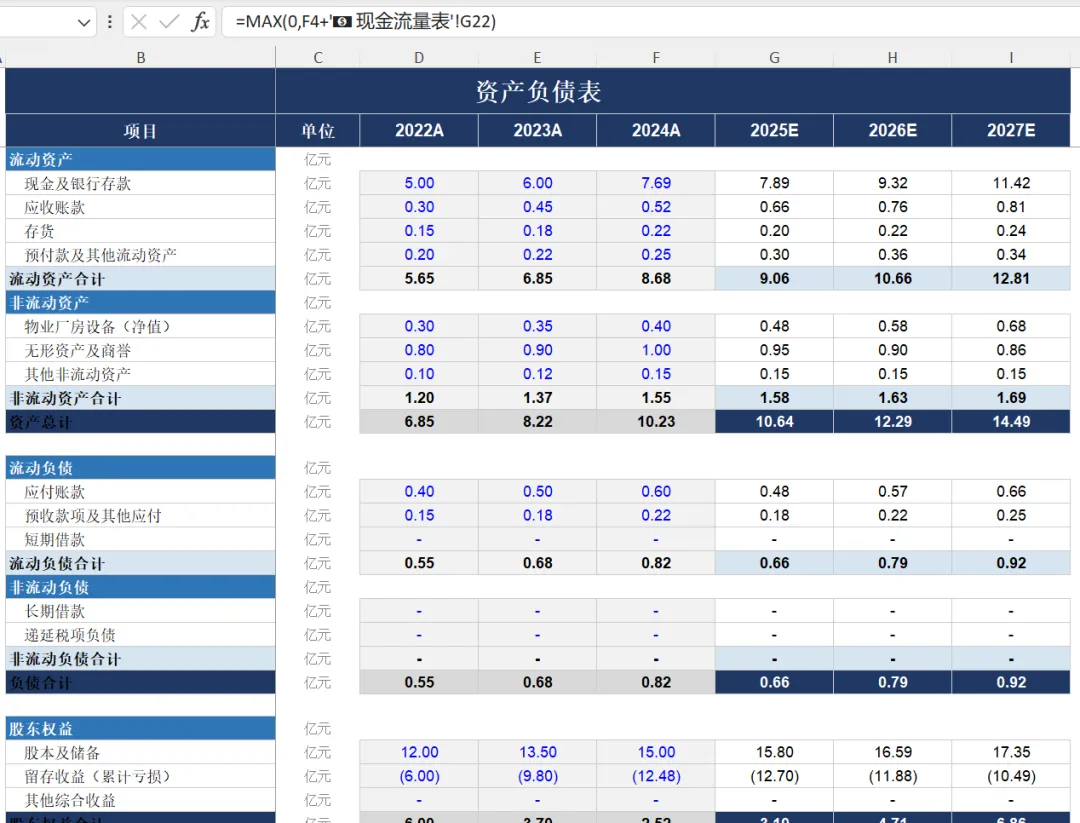
Task: Click the 股东权益 section header
Action: 141,729
